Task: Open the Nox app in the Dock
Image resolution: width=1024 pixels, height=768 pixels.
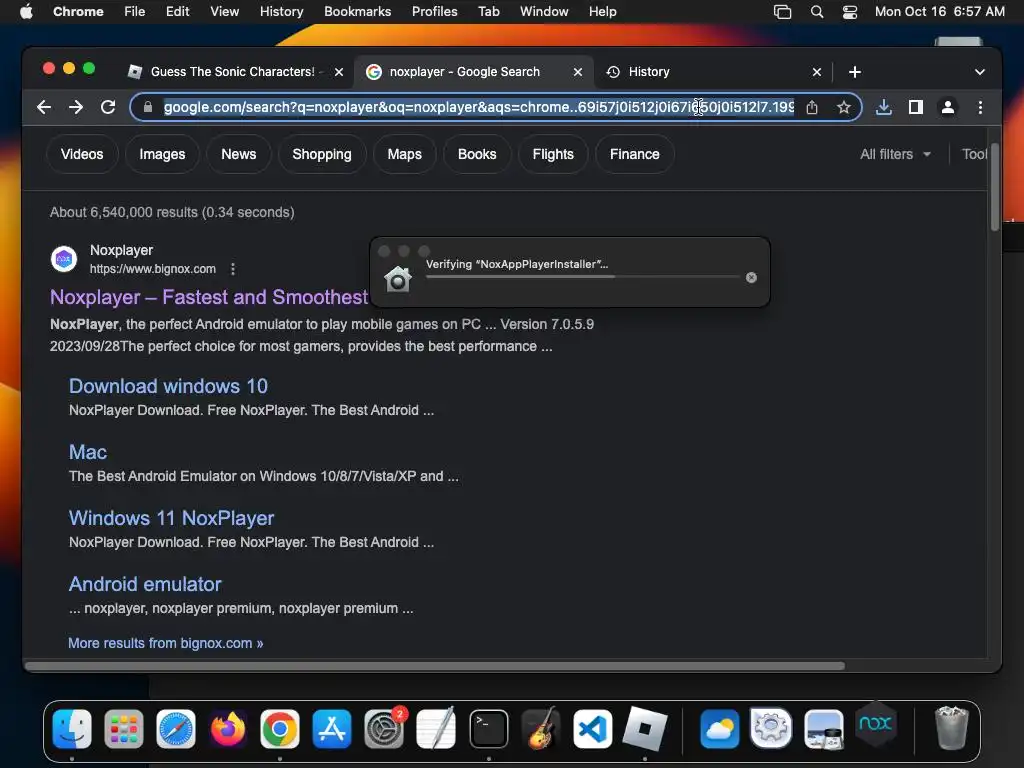Action: tap(875, 724)
